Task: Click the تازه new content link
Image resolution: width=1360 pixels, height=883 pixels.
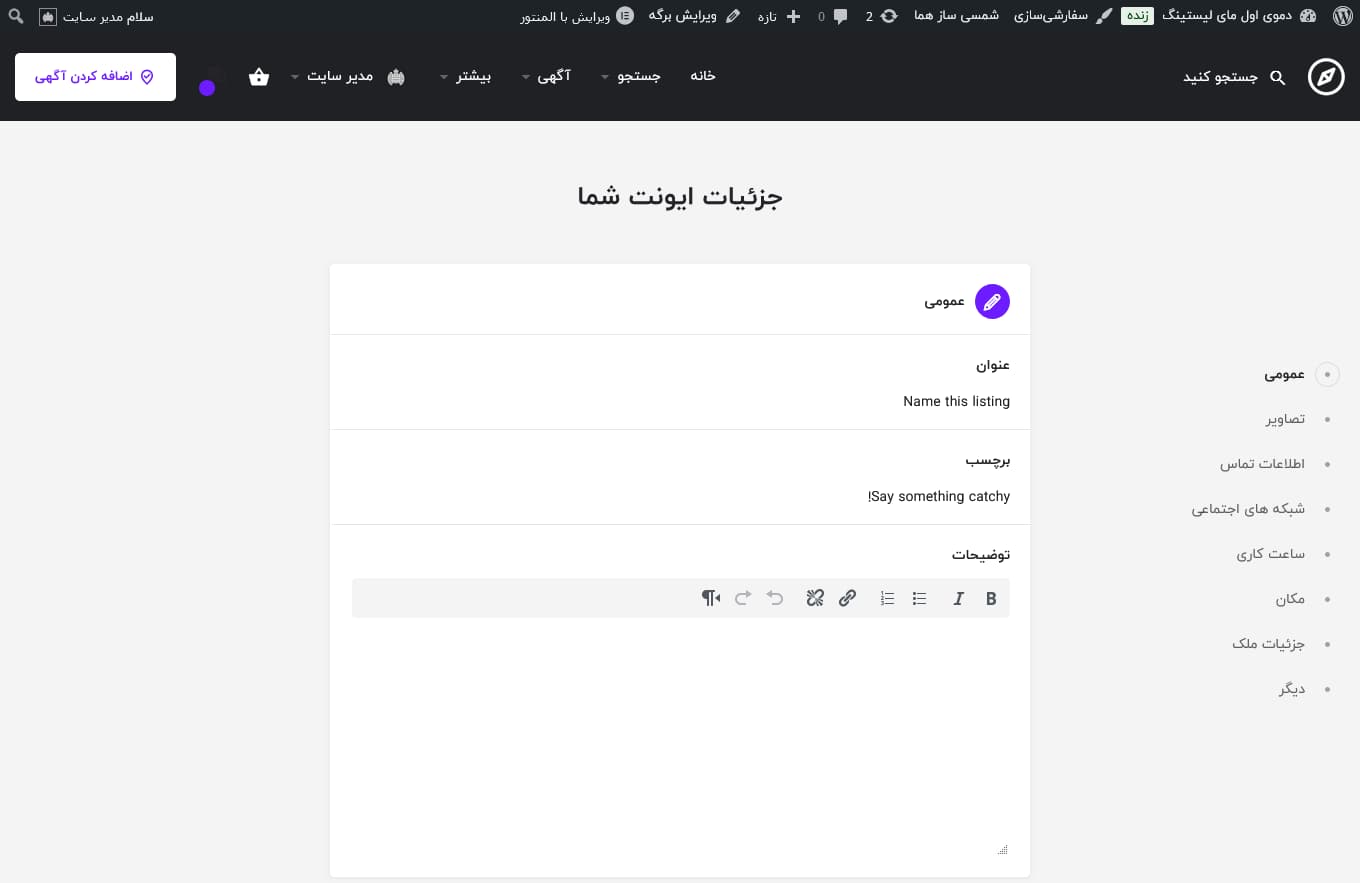Action: coord(767,17)
